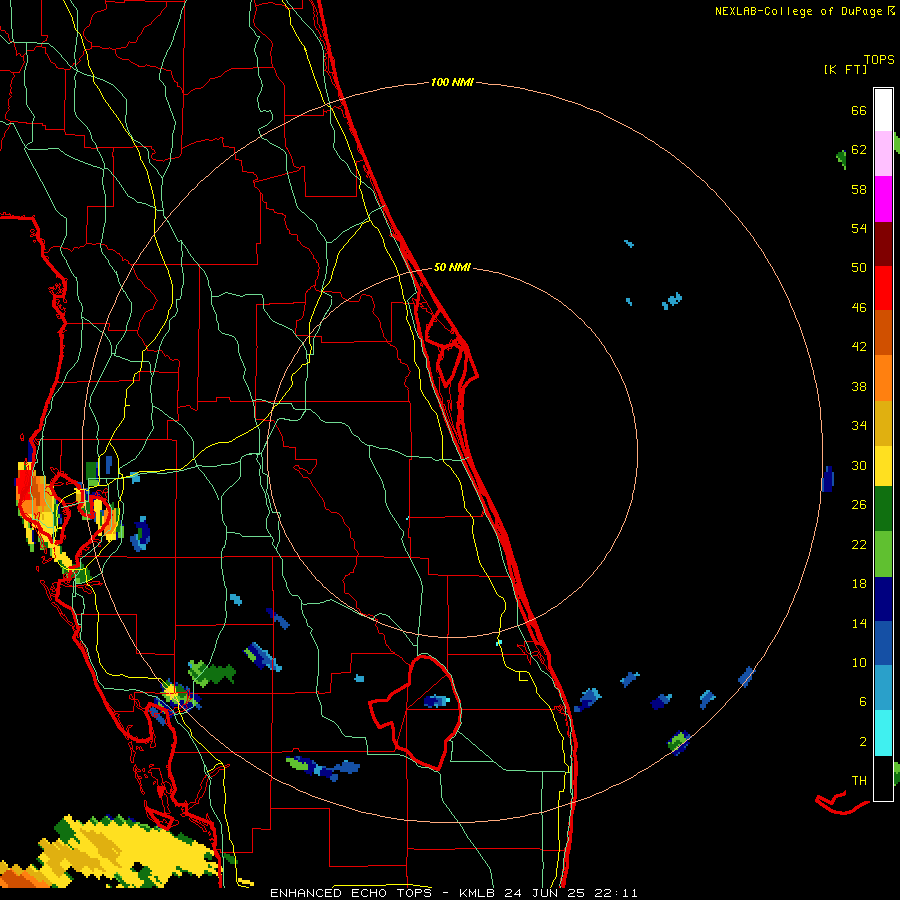The image size is (900, 900).
Task: Select the bright orange legend swatch
Action: coord(883,378)
